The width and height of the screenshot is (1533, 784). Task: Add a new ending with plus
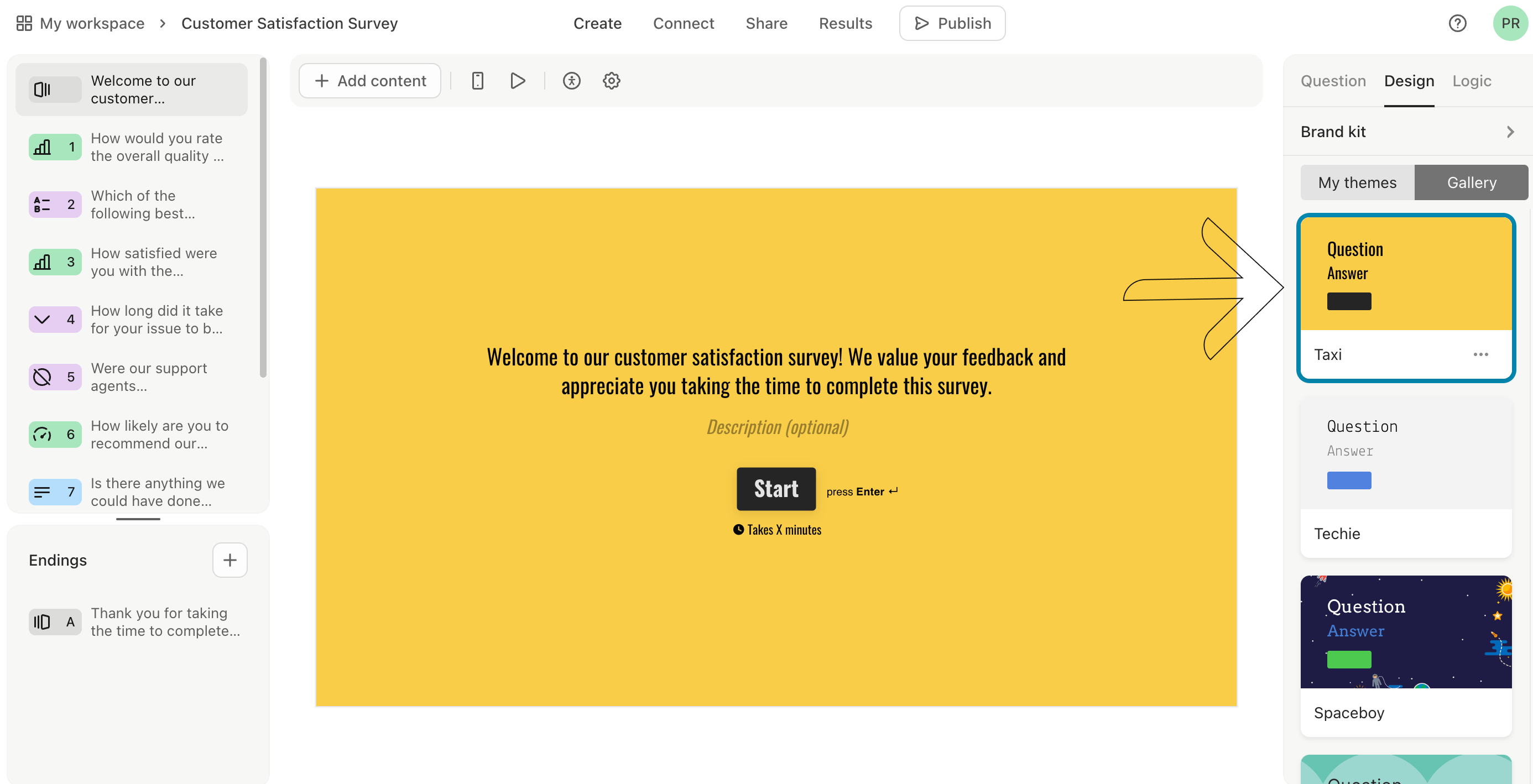[x=230, y=560]
